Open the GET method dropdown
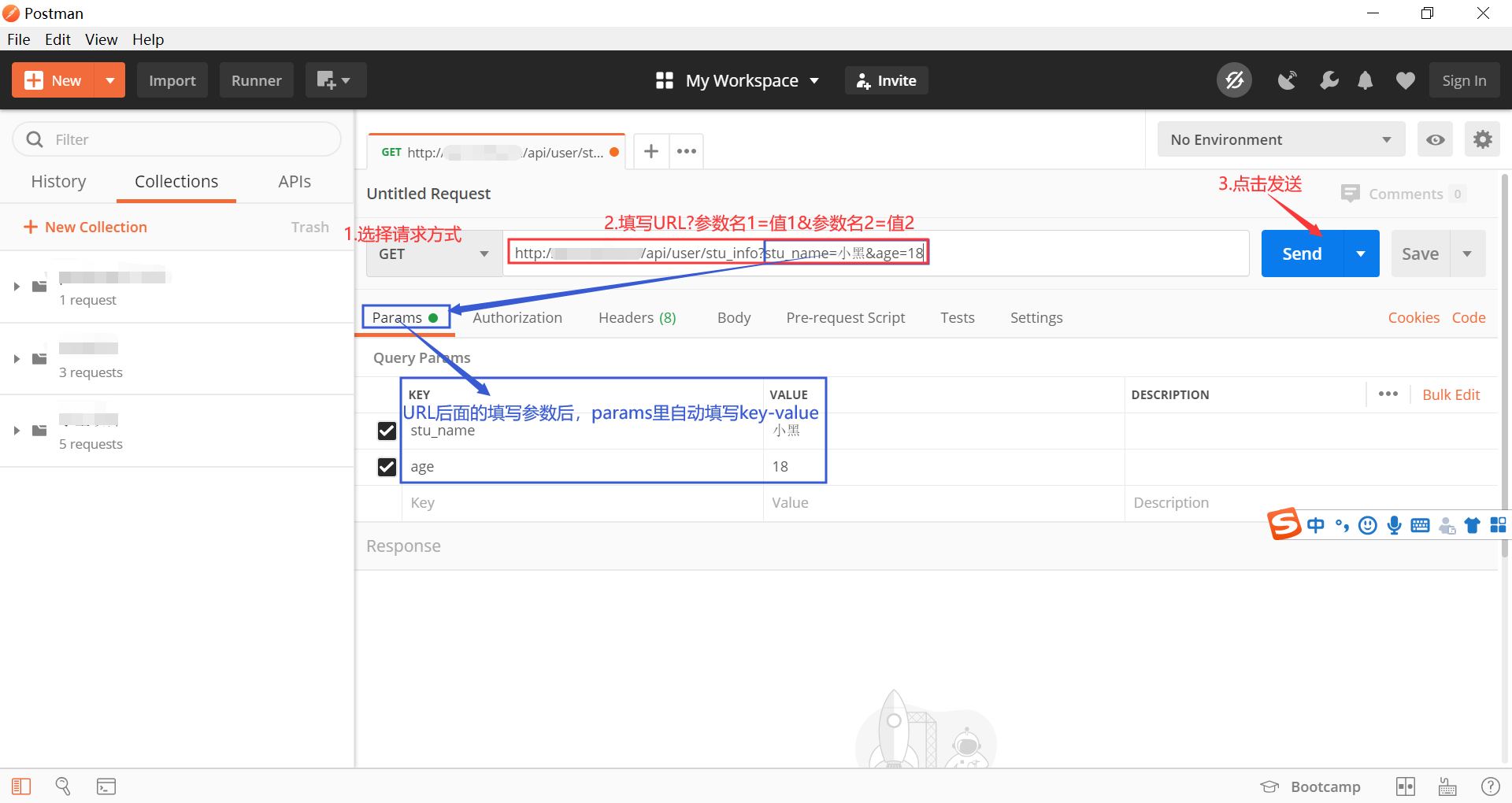1512x803 pixels. (x=434, y=253)
